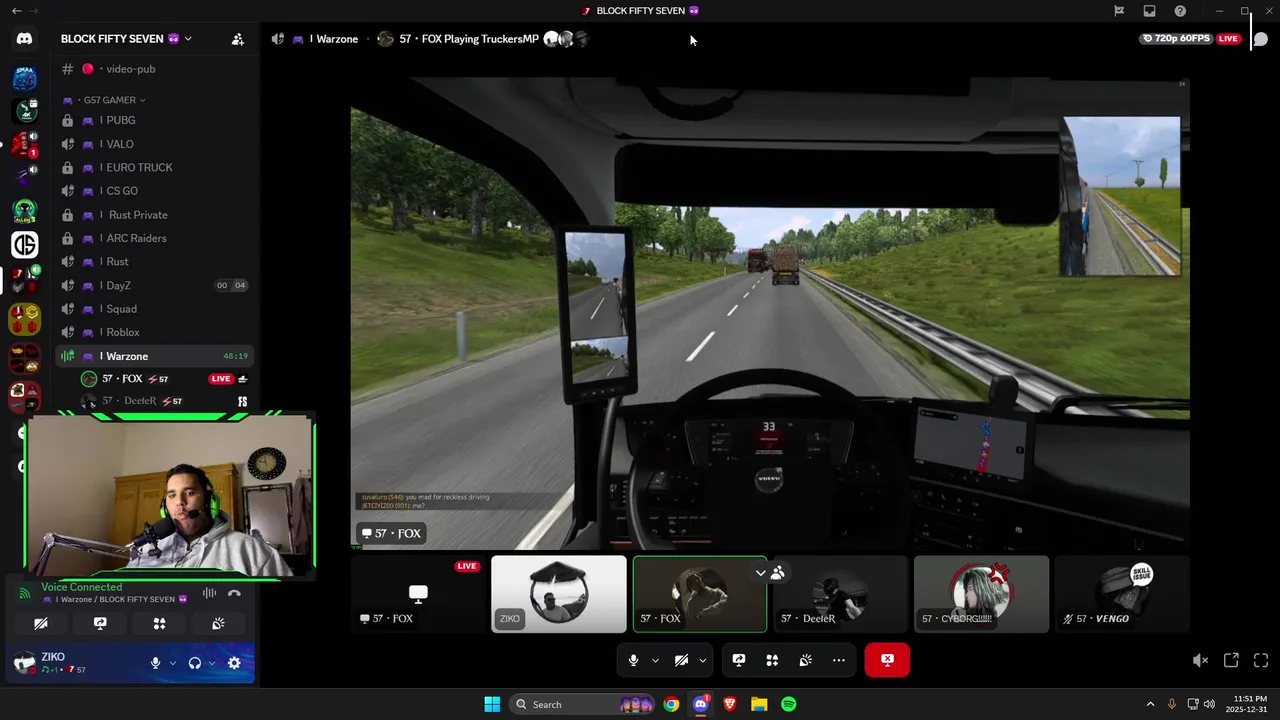Click the flag icon in the title bar

[x=1119, y=11]
